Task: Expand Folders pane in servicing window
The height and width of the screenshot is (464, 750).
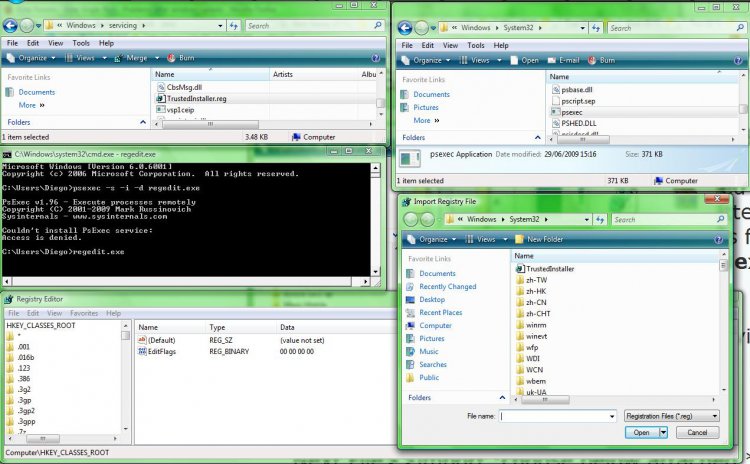Action: [x=143, y=122]
